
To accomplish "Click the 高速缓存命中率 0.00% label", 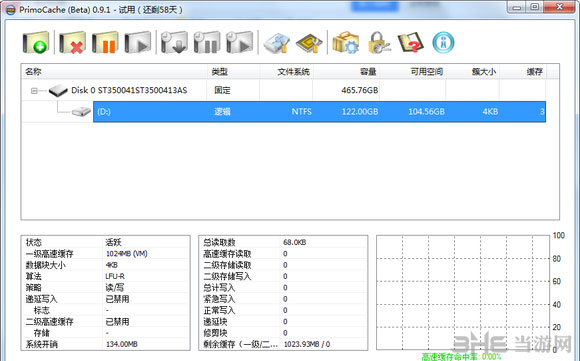I will click(461, 357).
